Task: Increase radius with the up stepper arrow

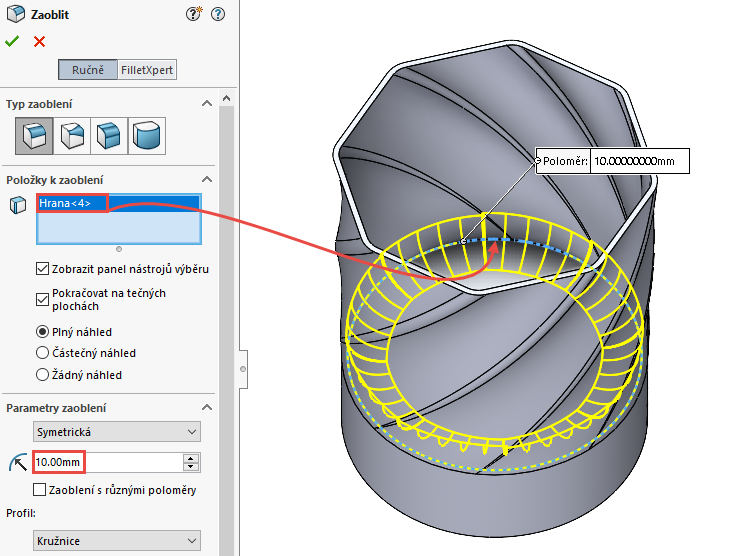Action: click(x=191, y=458)
